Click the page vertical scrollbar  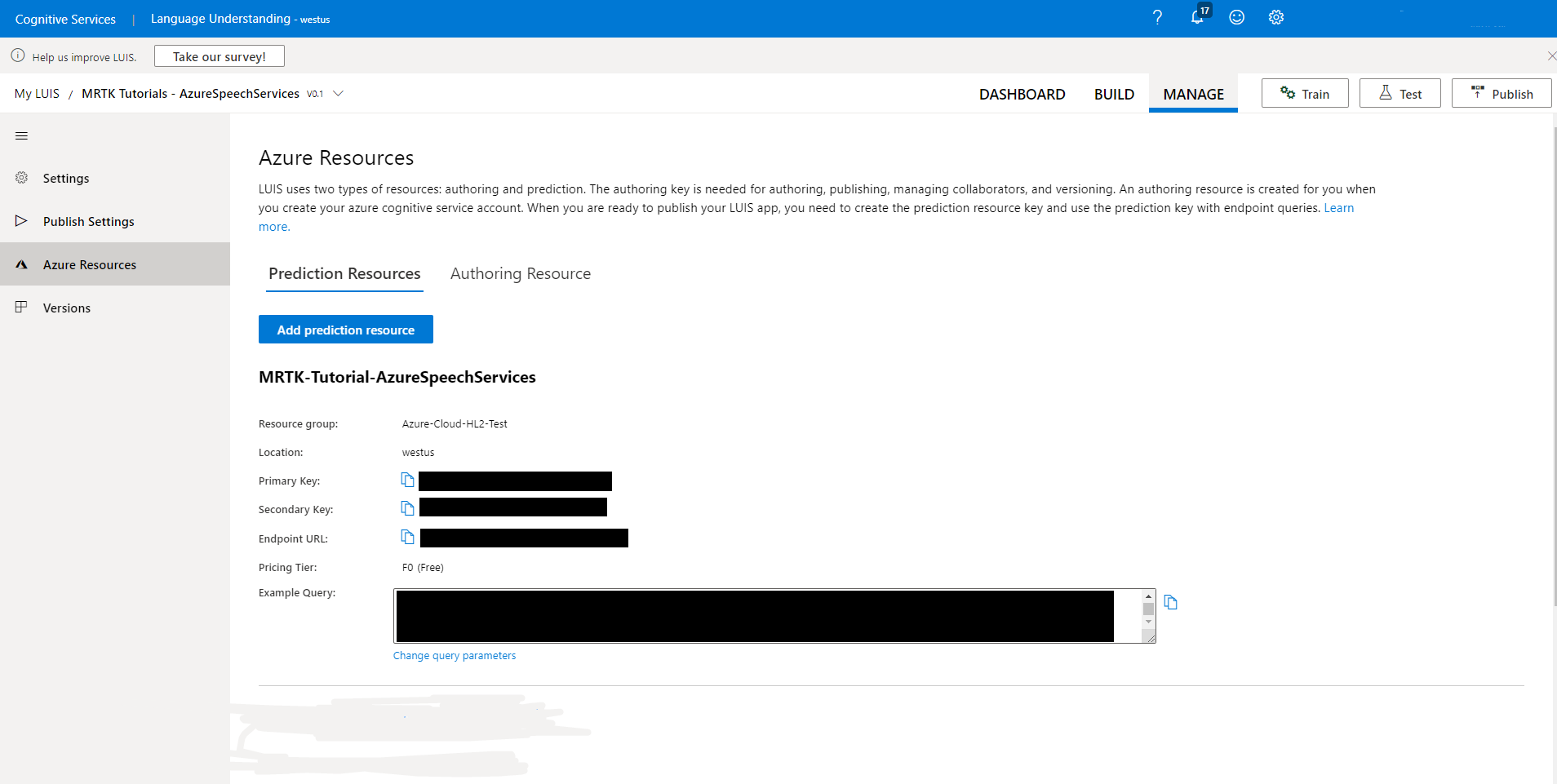point(1554,367)
